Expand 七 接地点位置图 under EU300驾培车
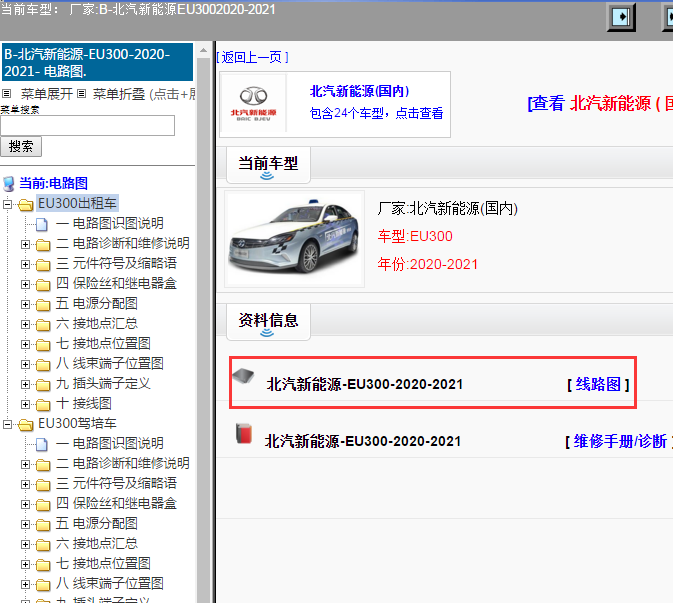673x603 pixels. pyautogui.click(x=25, y=564)
